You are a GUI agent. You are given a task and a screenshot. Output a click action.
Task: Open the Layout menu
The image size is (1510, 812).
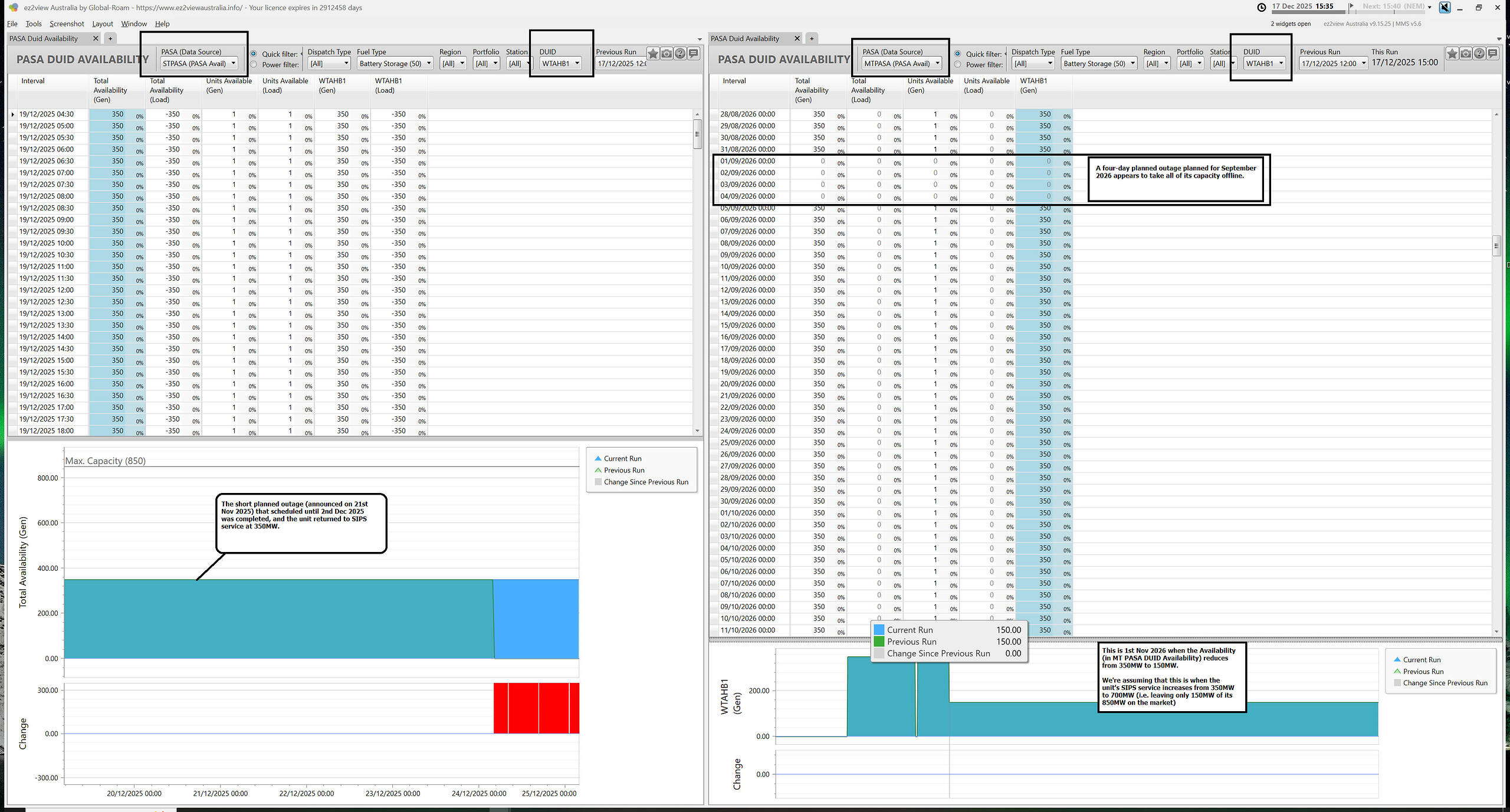[x=102, y=24]
